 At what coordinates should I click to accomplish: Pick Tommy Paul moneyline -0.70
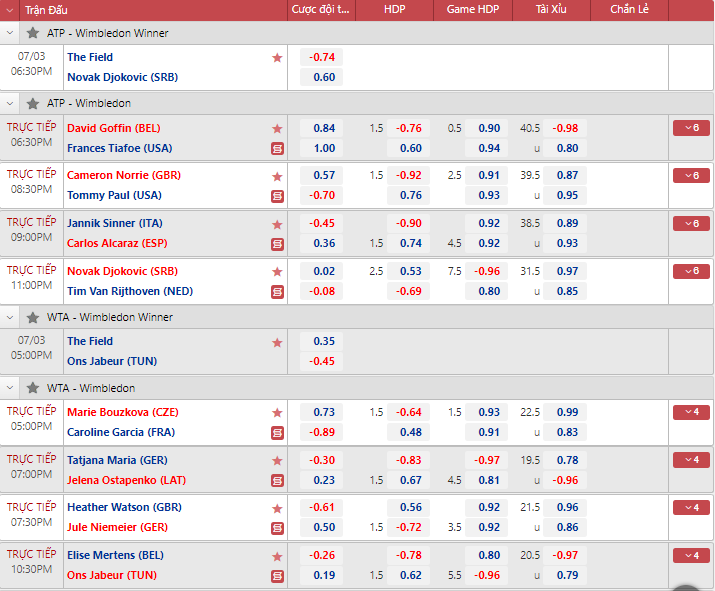pos(321,196)
